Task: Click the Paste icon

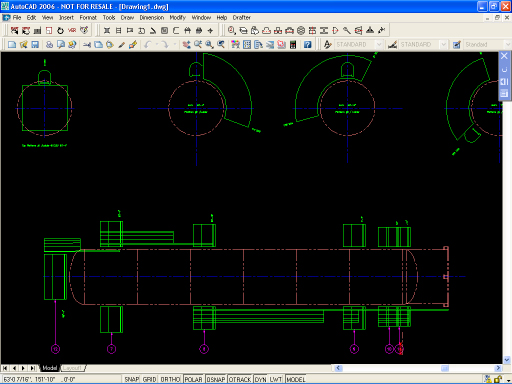Action: pos(110,44)
